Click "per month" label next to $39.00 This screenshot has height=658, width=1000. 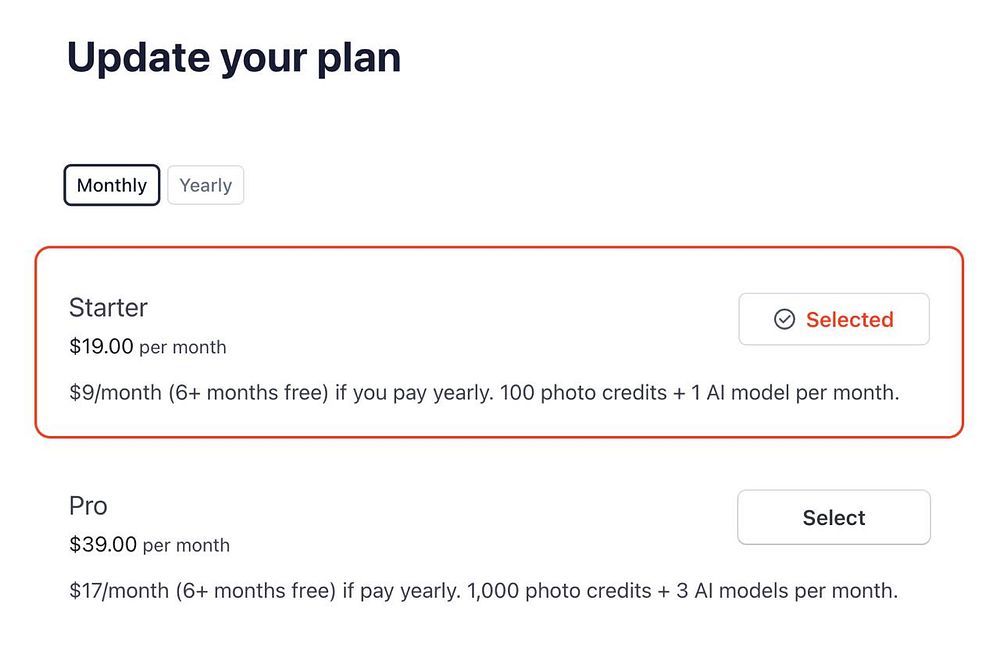pos(187,546)
